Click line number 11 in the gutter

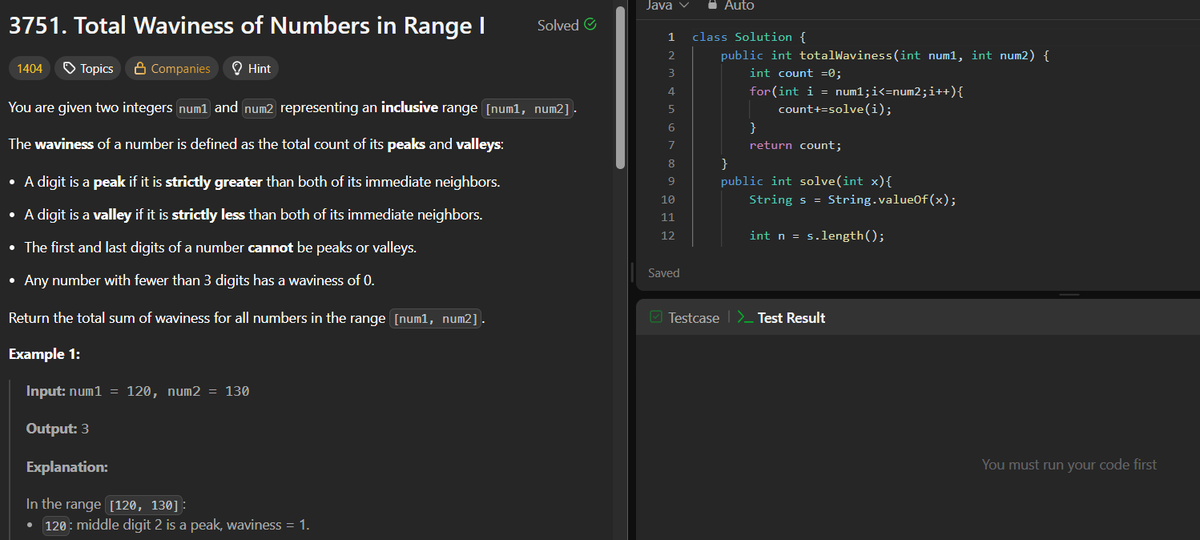(668, 217)
